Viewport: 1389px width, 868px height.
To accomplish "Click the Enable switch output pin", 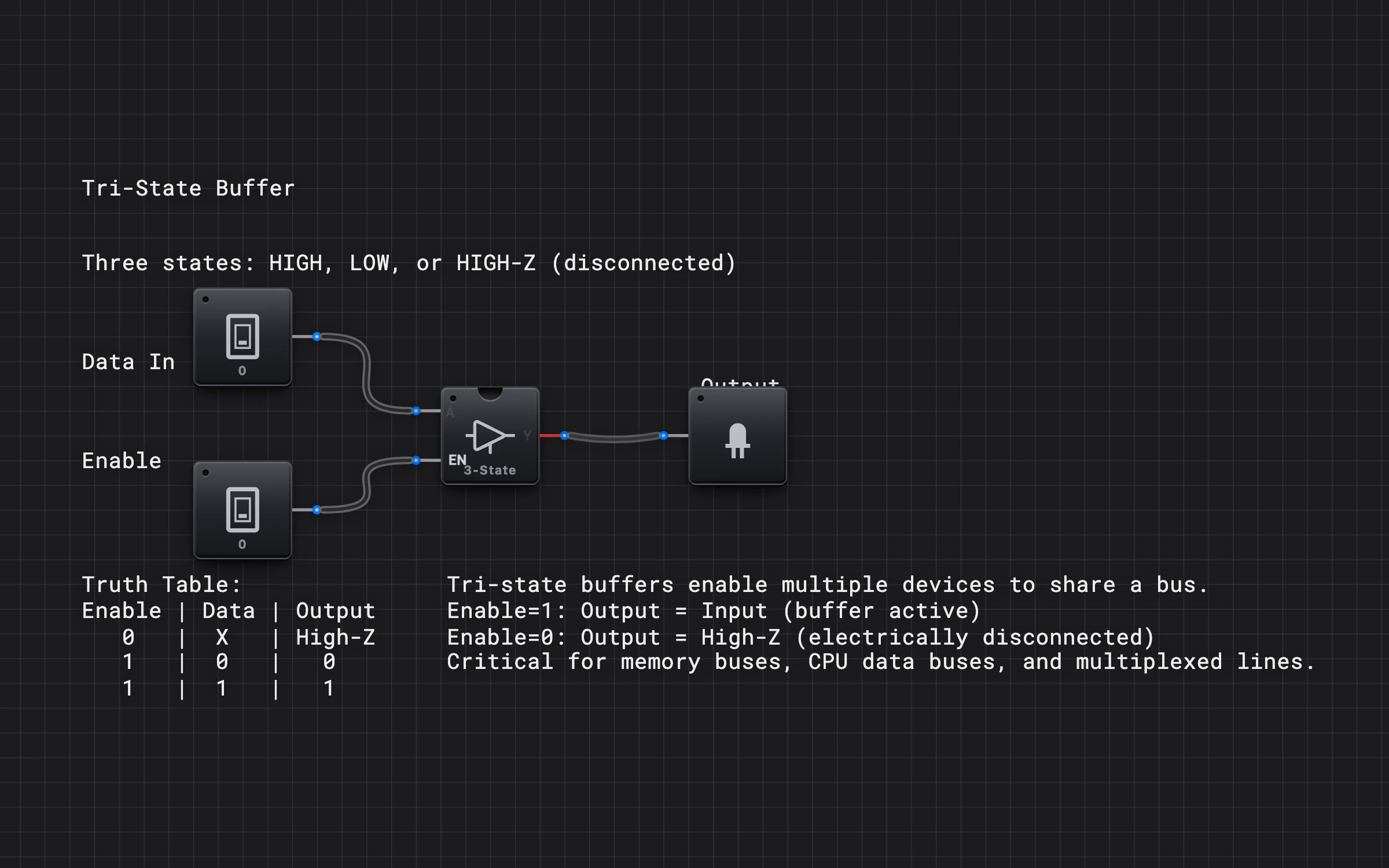I will 317,510.
